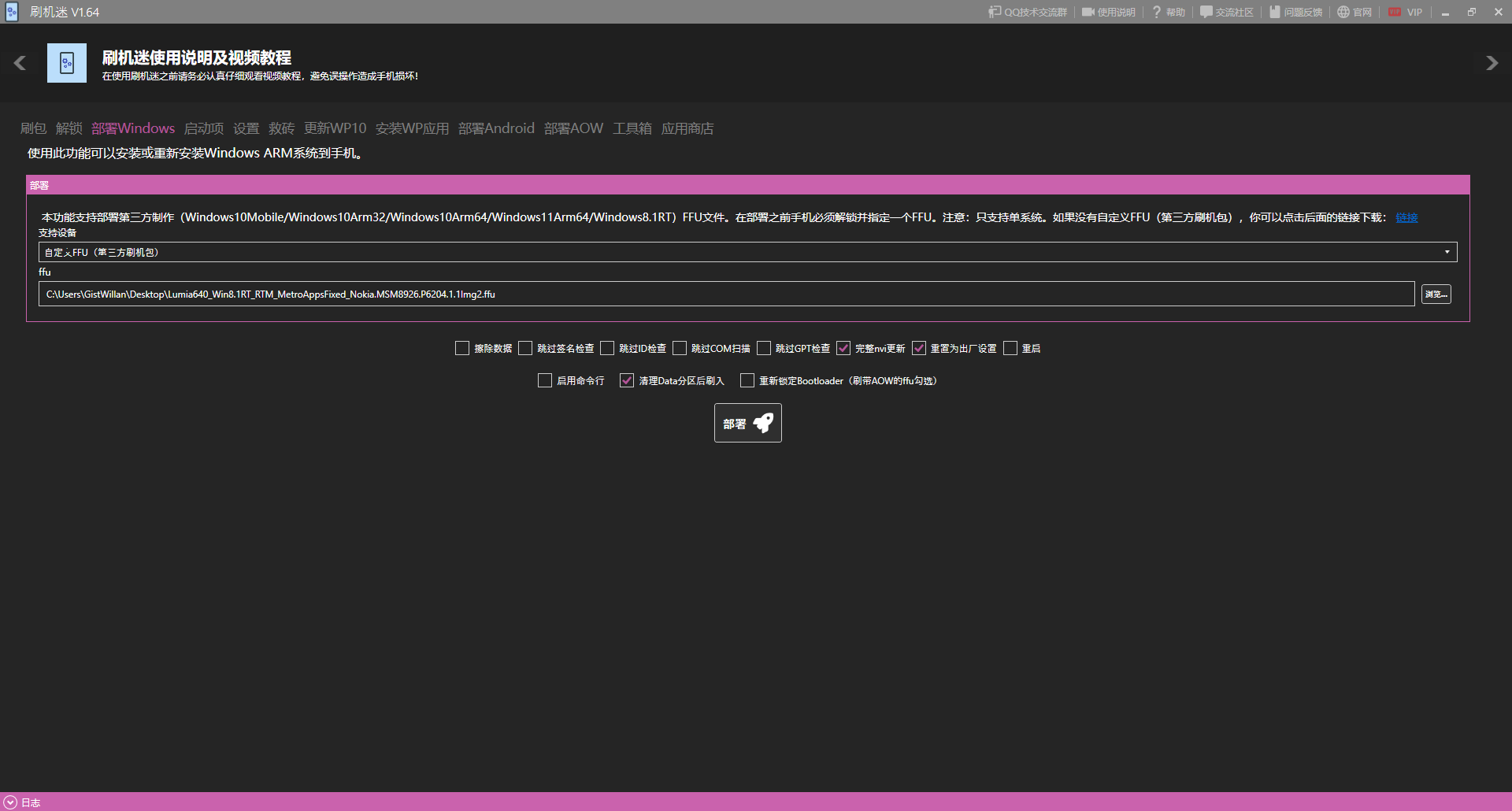
Task: Click the 使用说明 video icon
Action: click(1088, 12)
